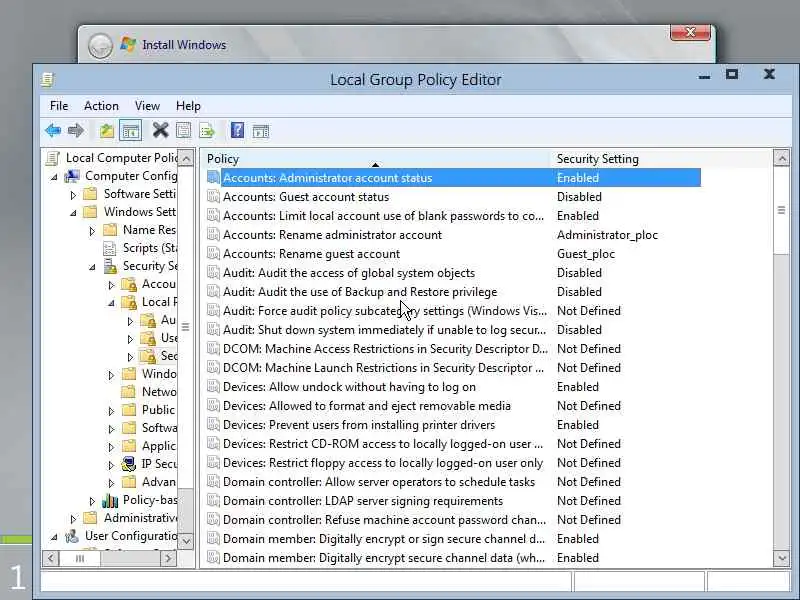Collapse the Computer Configuration node

(54, 177)
